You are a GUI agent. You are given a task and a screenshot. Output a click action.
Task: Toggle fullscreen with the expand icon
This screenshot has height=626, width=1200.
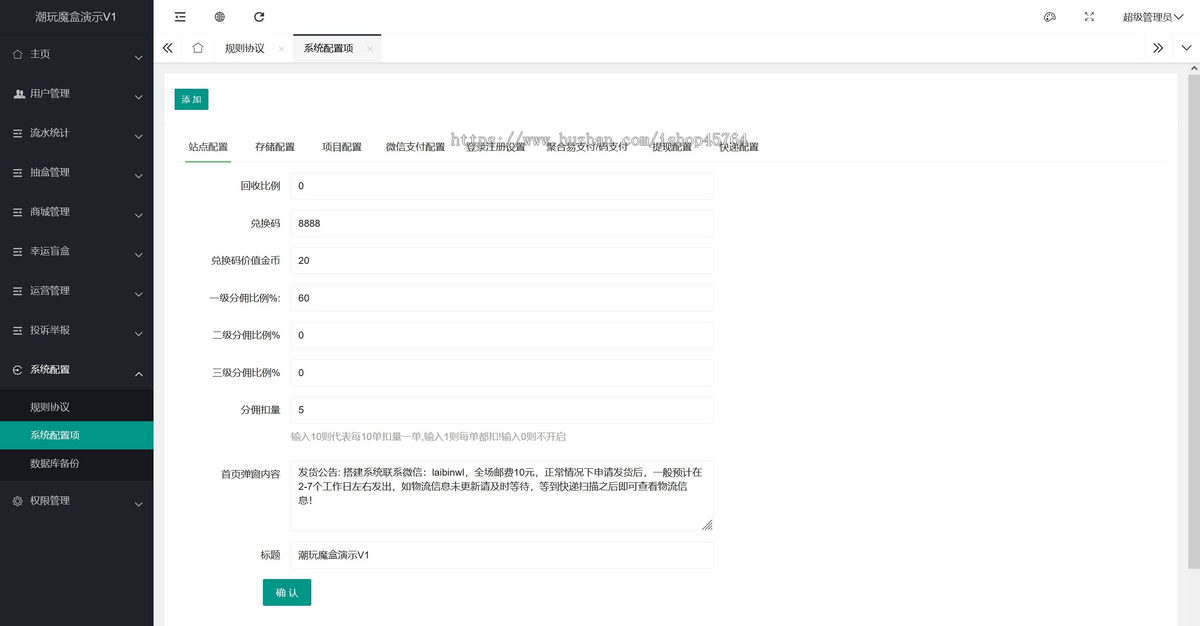pos(1089,17)
